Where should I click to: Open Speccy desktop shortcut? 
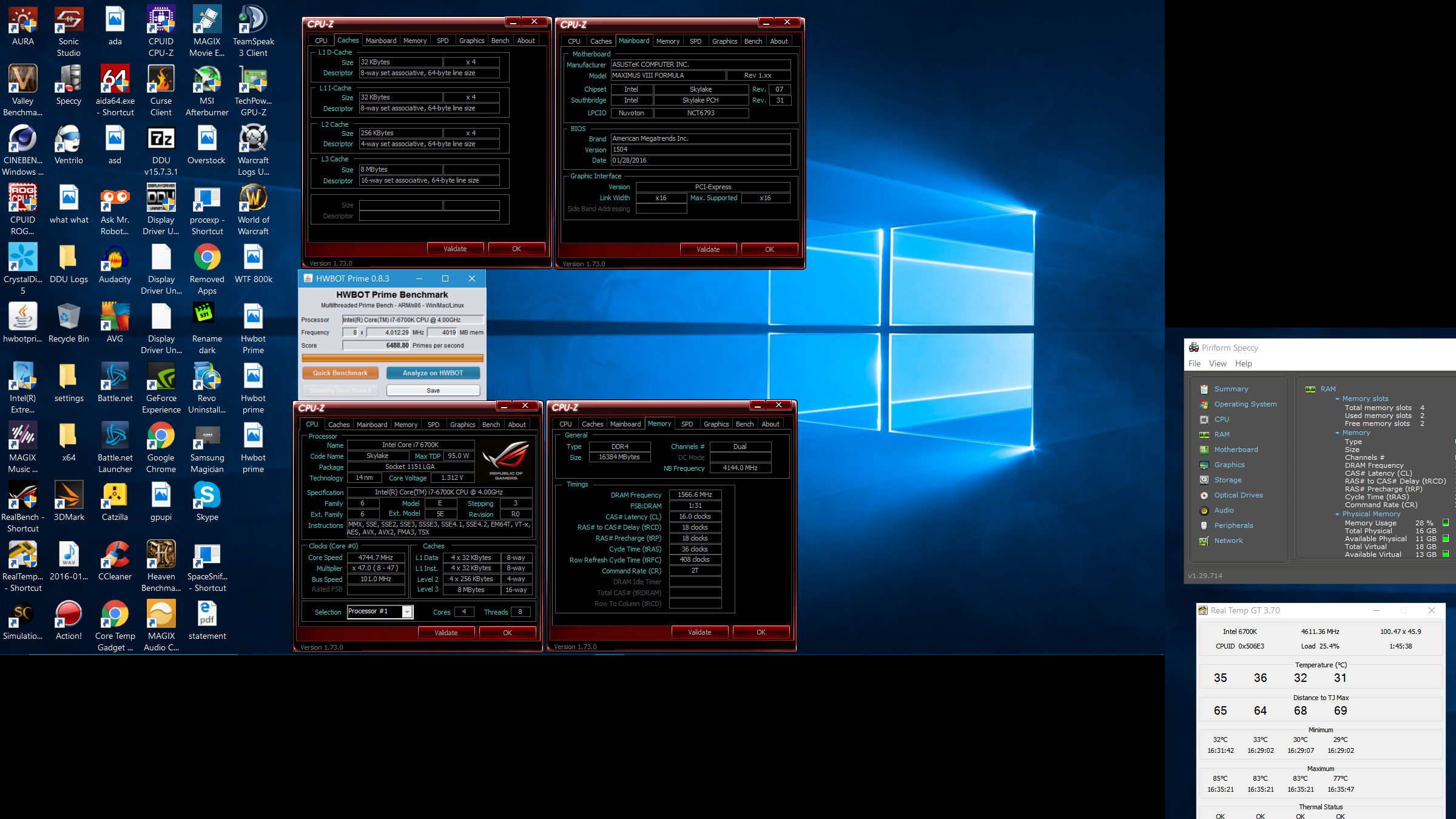tap(69, 85)
